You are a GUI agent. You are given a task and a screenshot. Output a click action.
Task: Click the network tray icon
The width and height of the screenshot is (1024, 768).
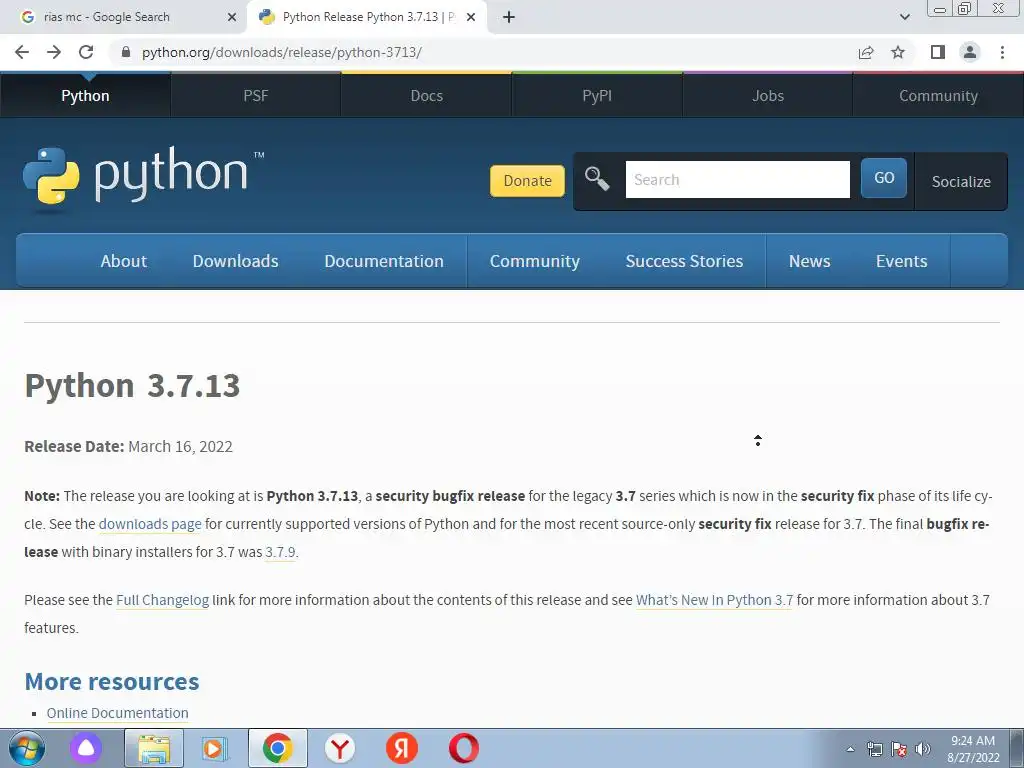click(x=874, y=749)
